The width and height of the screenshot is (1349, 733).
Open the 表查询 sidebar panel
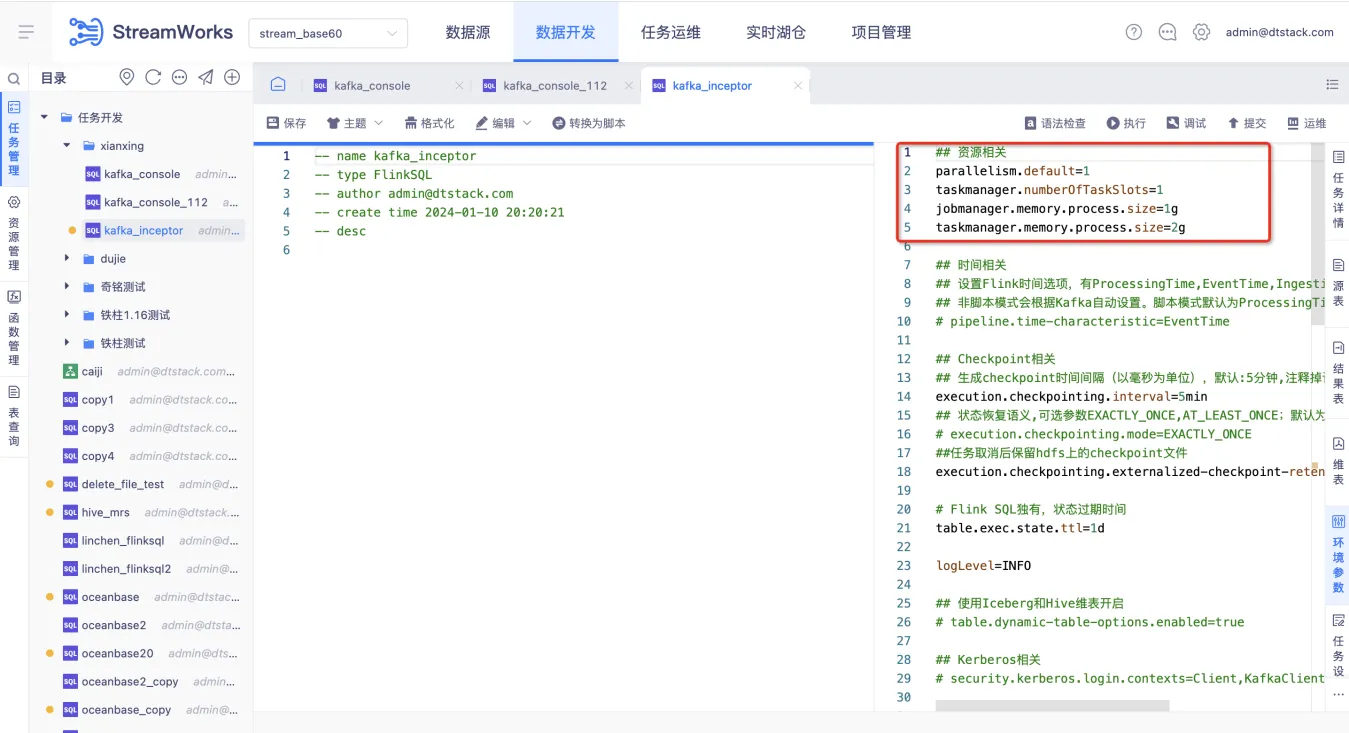tap(14, 417)
